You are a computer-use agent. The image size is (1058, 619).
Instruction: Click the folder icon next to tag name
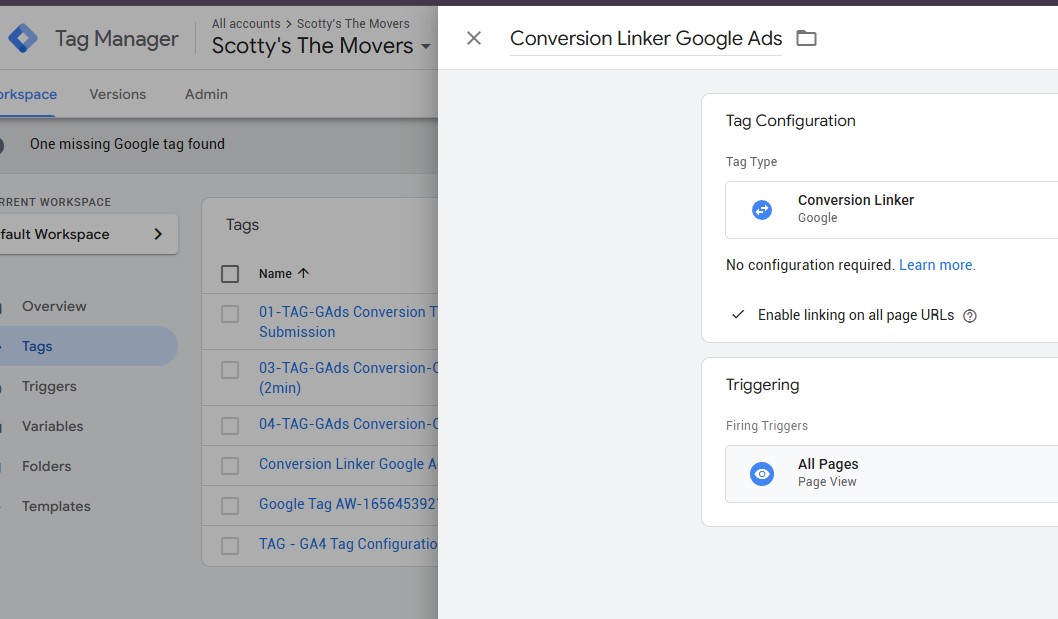coord(806,38)
